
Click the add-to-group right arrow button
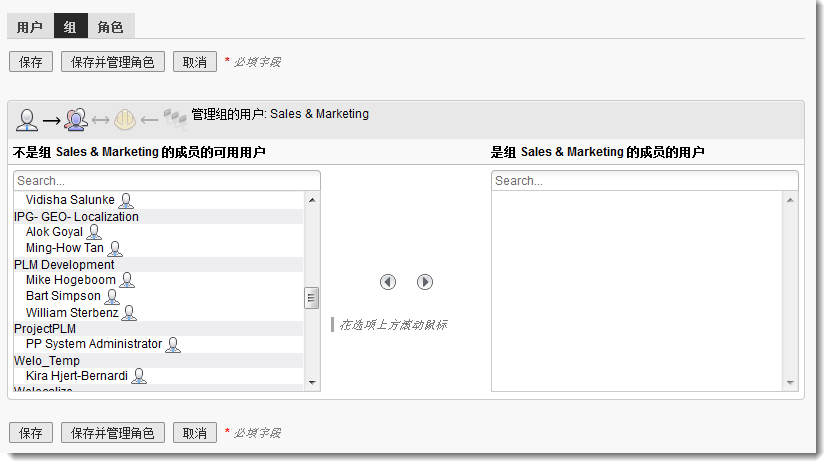click(x=425, y=282)
